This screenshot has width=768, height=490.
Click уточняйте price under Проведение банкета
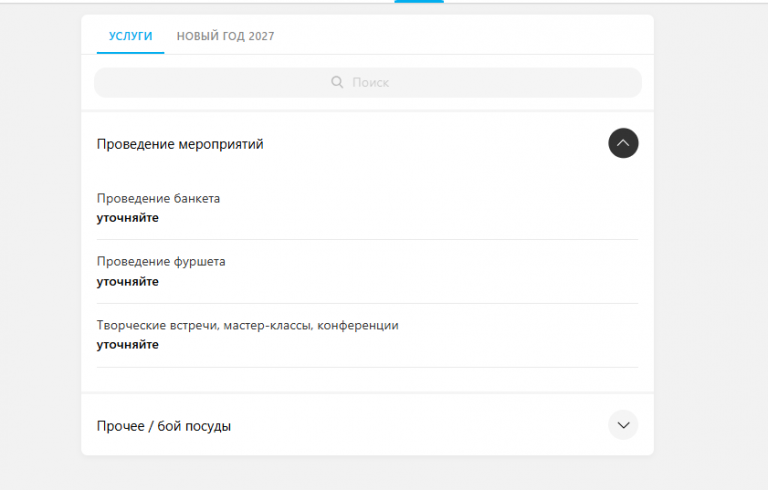click(128, 218)
